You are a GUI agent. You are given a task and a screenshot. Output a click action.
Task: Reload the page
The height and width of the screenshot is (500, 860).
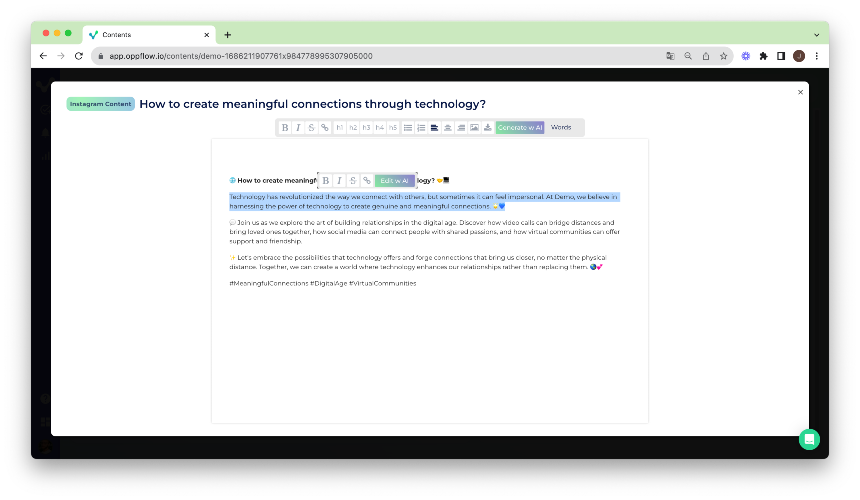click(79, 56)
